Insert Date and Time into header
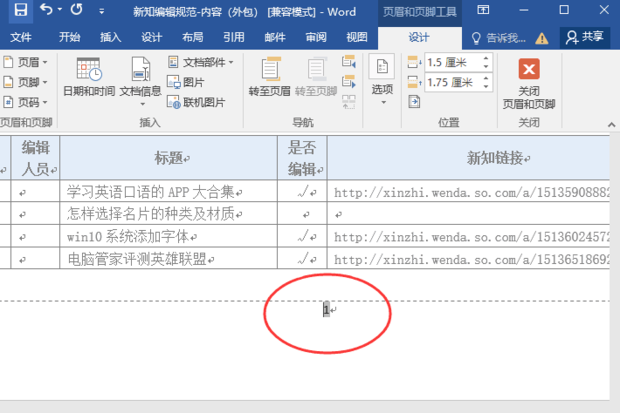The width and height of the screenshot is (620, 413). tap(89, 77)
